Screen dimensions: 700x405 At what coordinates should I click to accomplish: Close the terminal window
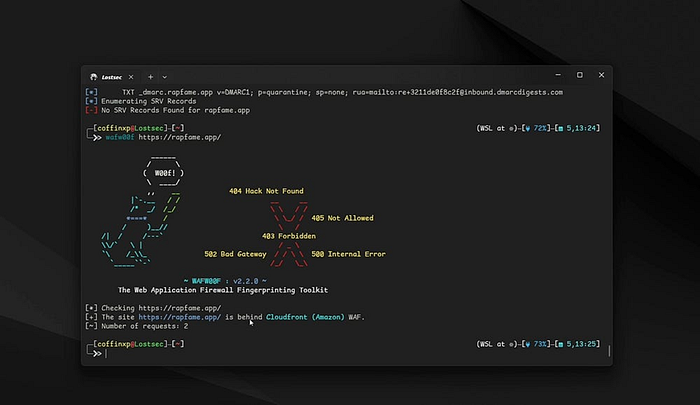tap(601, 75)
